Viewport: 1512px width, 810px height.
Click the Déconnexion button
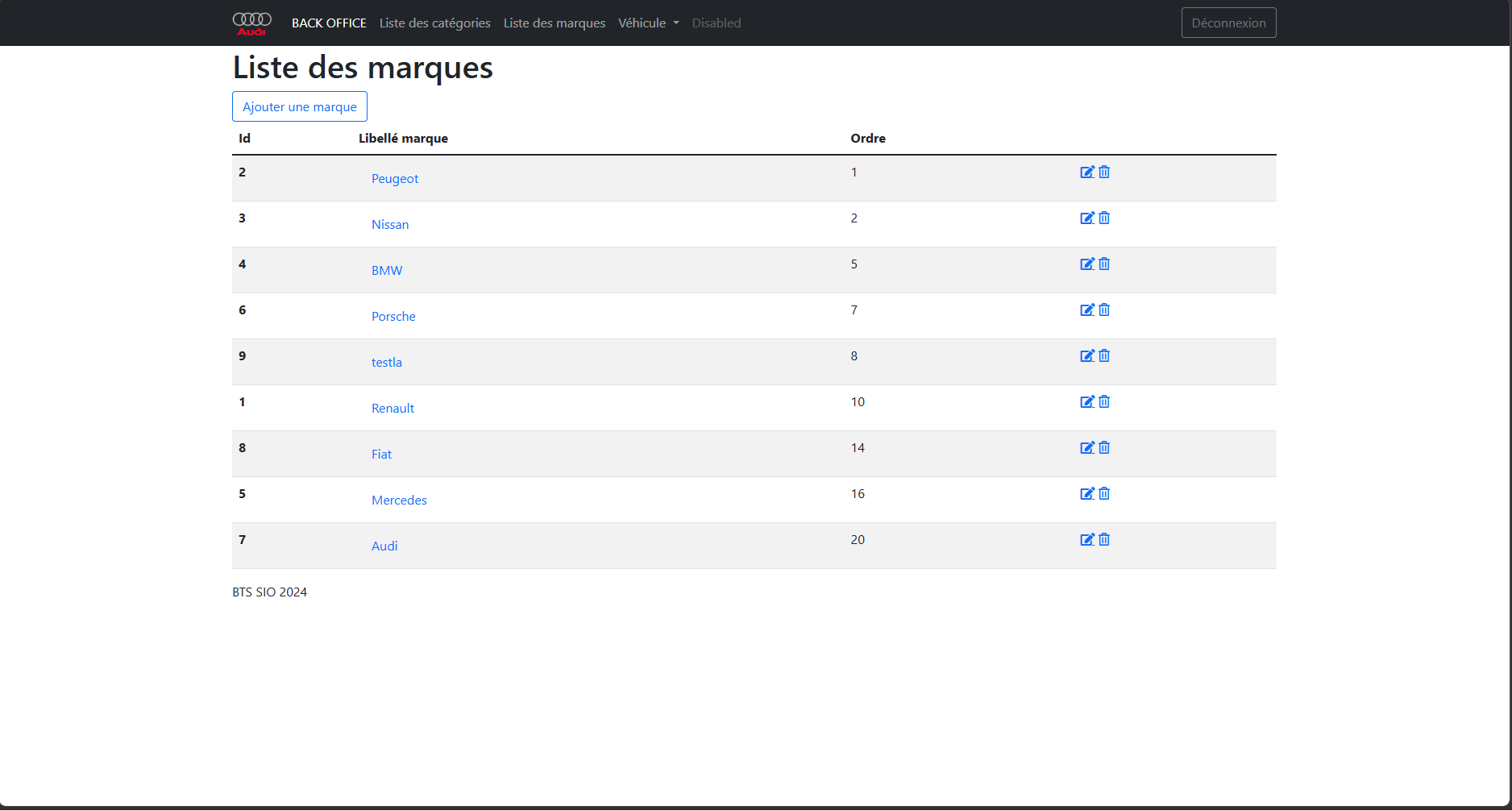coord(1228,23)
